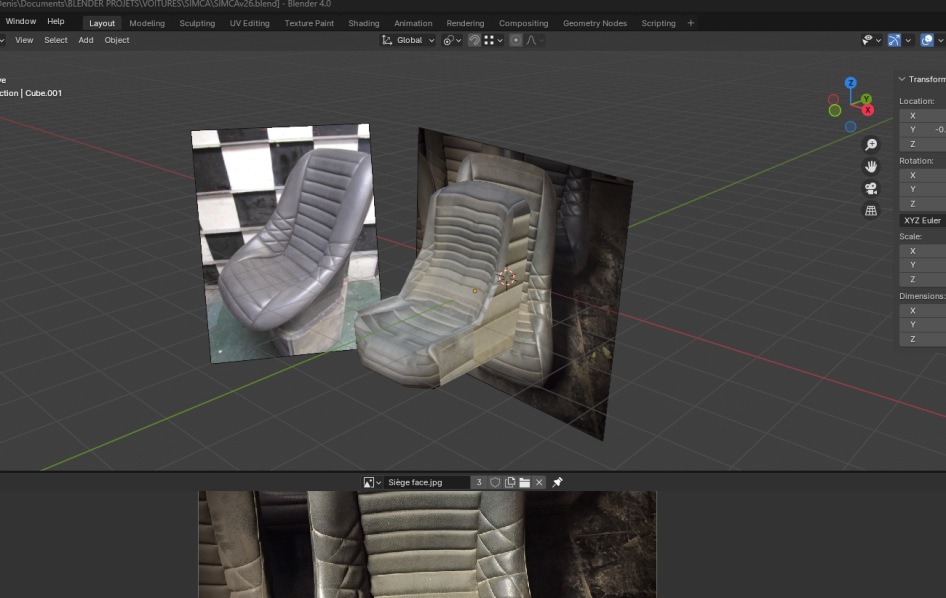
Task: Click the blue Z axis gizmo circle
Action: click(x=850, y=84)
